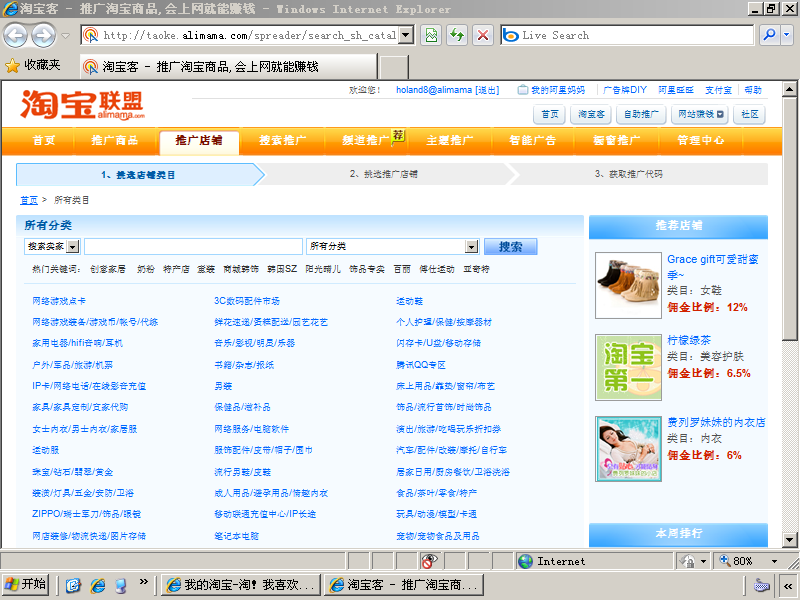This screenshot has height=600, width=800.
Task: Click the scrollbar up arrow
Action: (790, 90)
